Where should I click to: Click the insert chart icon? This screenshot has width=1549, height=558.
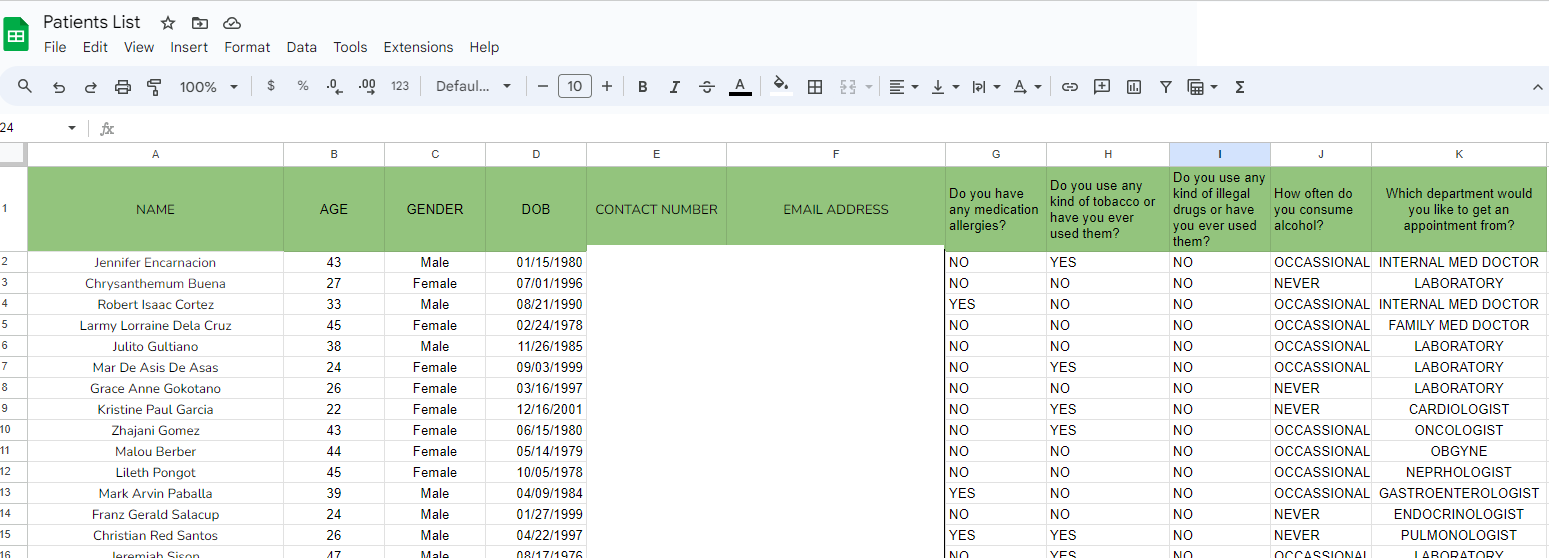click(x=1134, y=87)
